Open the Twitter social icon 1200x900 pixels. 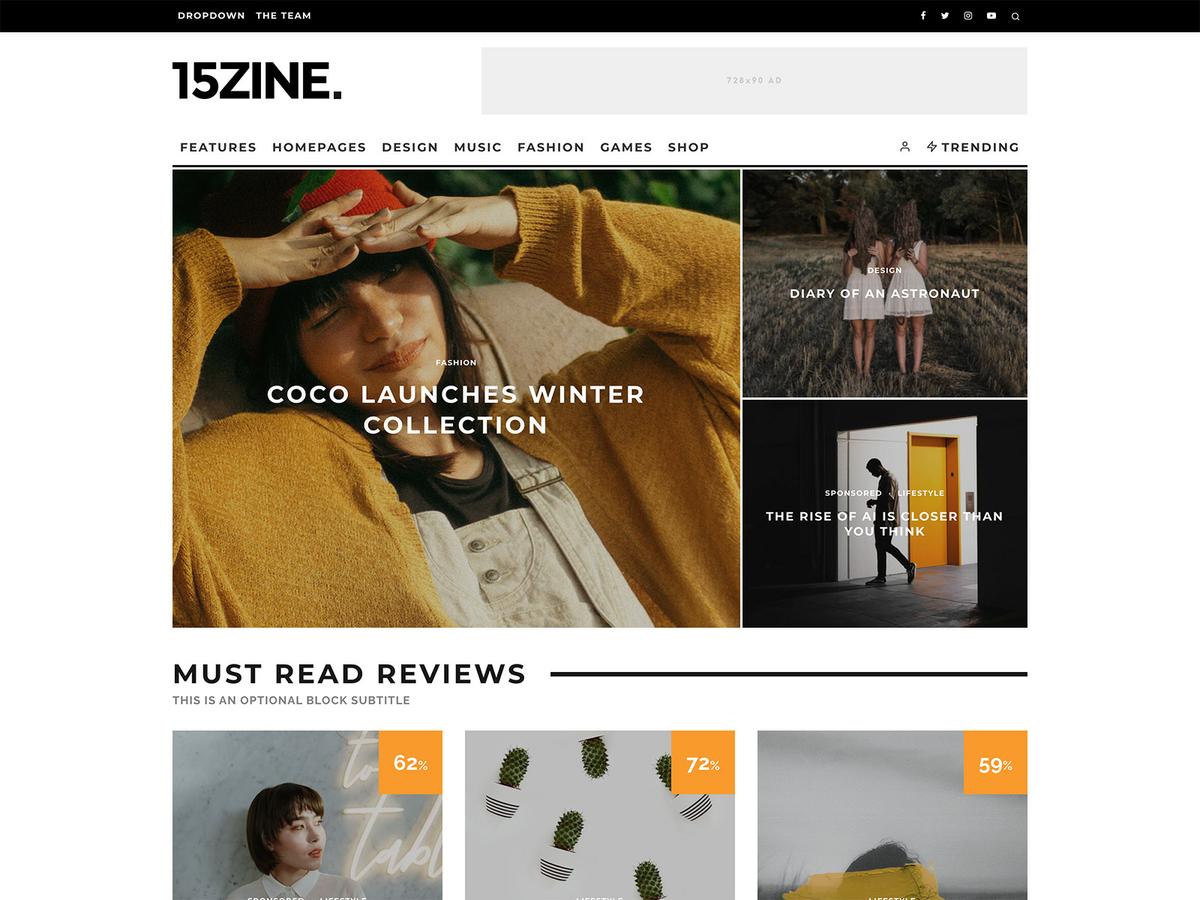(945, 16)
